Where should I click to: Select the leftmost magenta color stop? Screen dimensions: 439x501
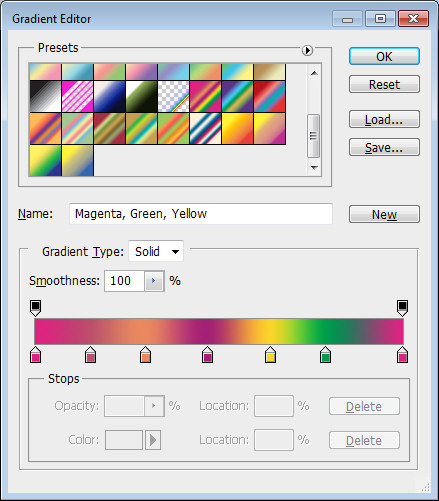(35, 354)
